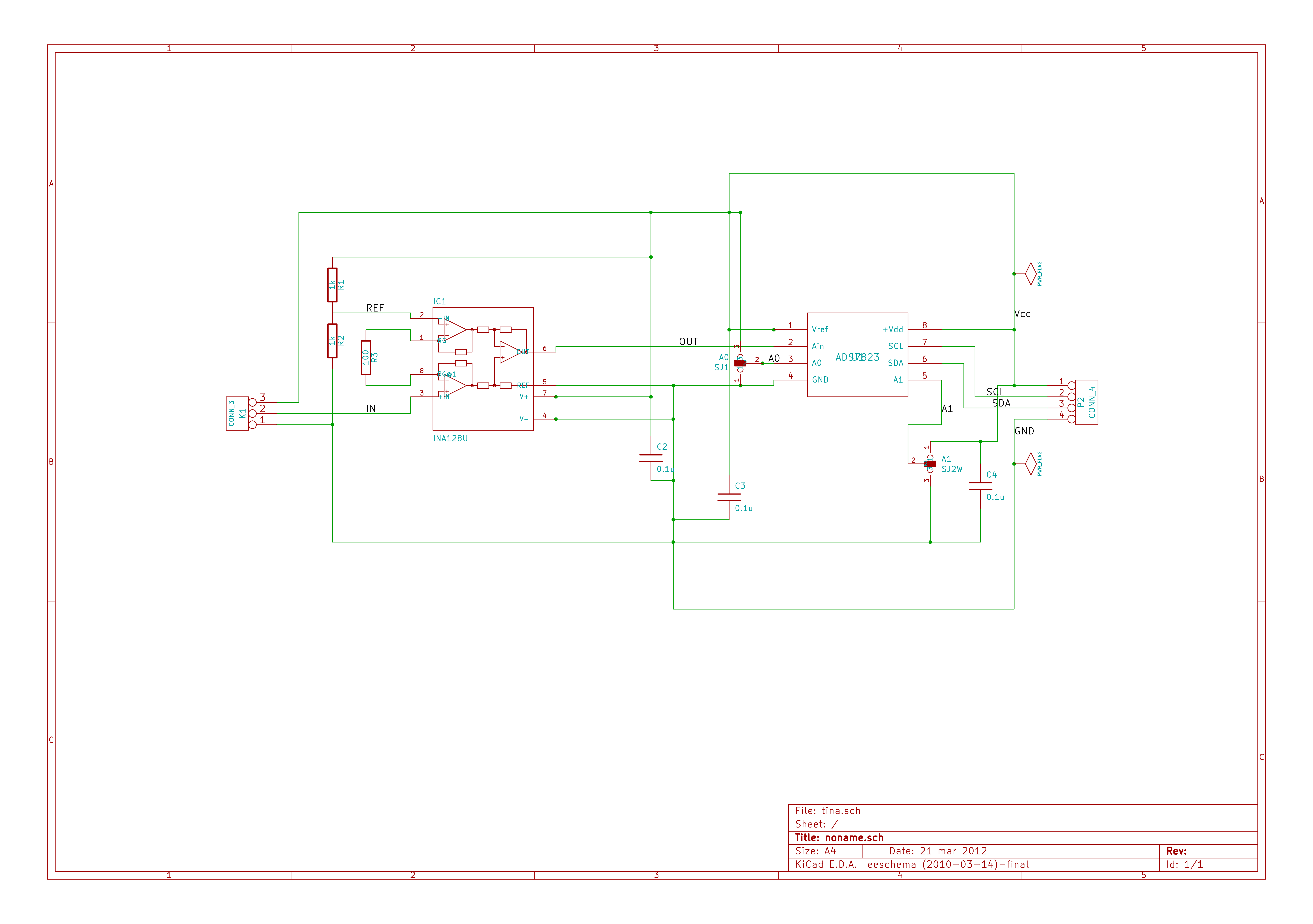Click the INA128U IC1 amplifier body
This screenshot has height=924, width=1313.
click(483, 369)
